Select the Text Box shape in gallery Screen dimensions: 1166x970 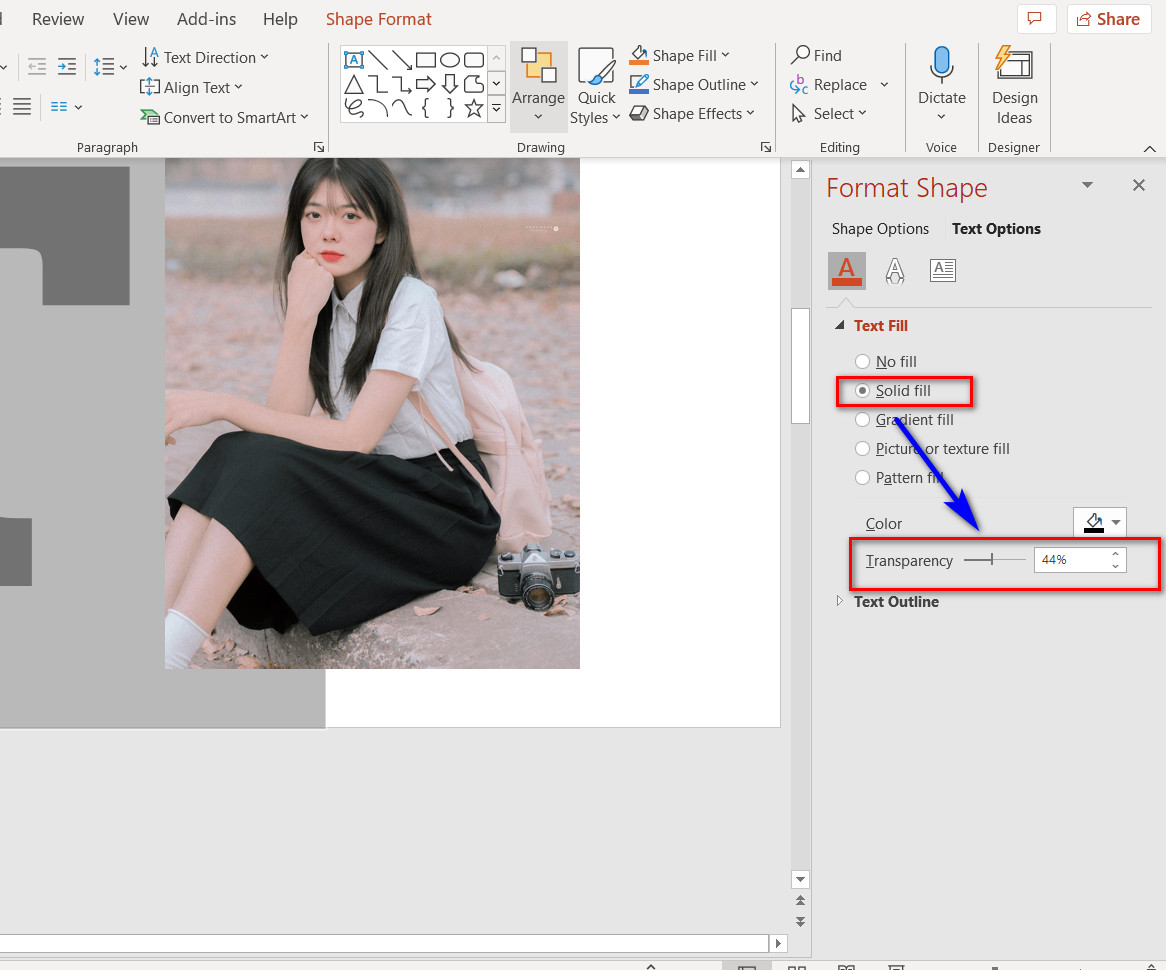pyautogui.click(x=354, y=60)
